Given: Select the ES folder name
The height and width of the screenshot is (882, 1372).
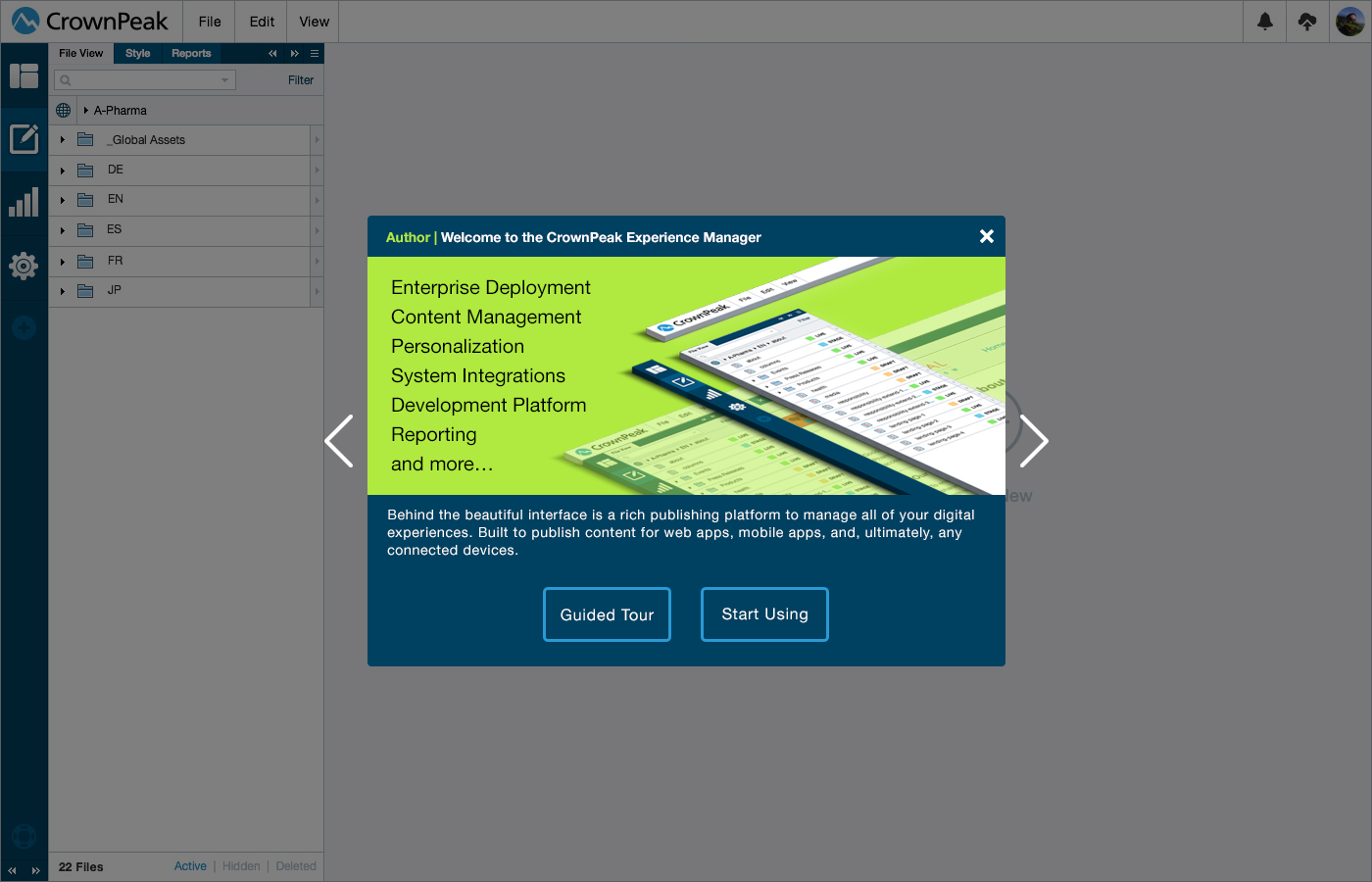Looking at the screenshot, I should pyautogui.click(x=115, y=230).
